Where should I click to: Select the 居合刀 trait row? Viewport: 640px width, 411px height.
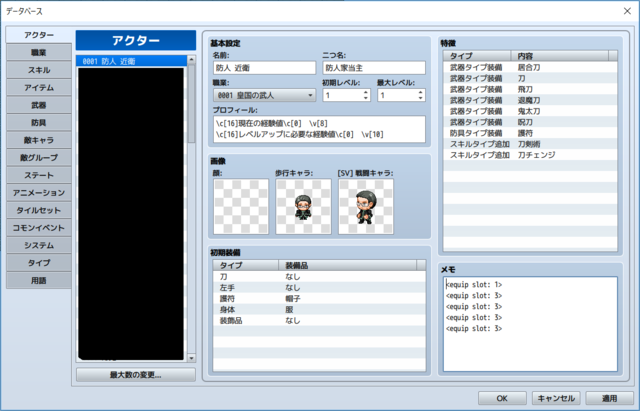tap(530, 67)
